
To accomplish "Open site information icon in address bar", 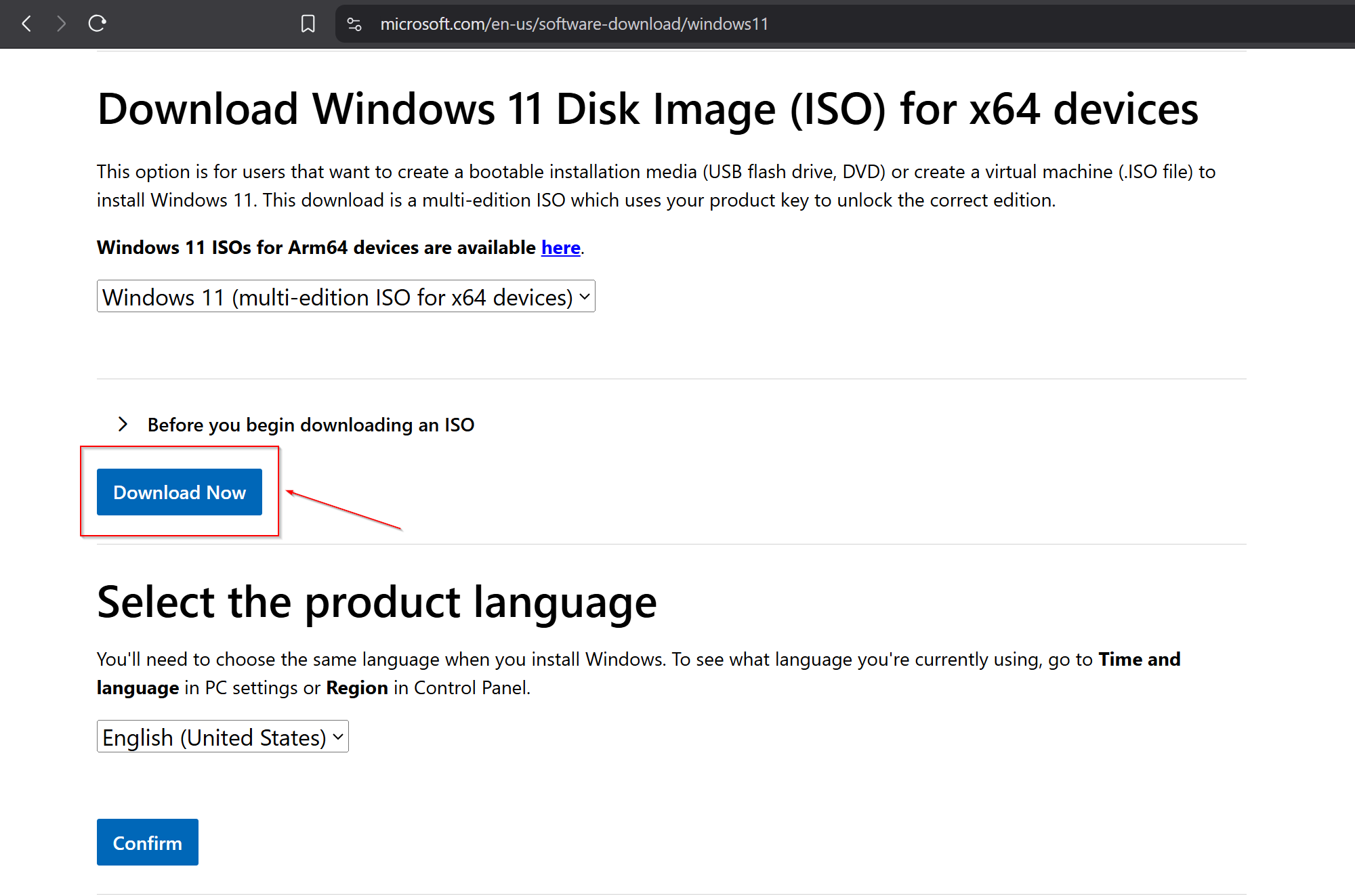I will (x=354, y=24).
